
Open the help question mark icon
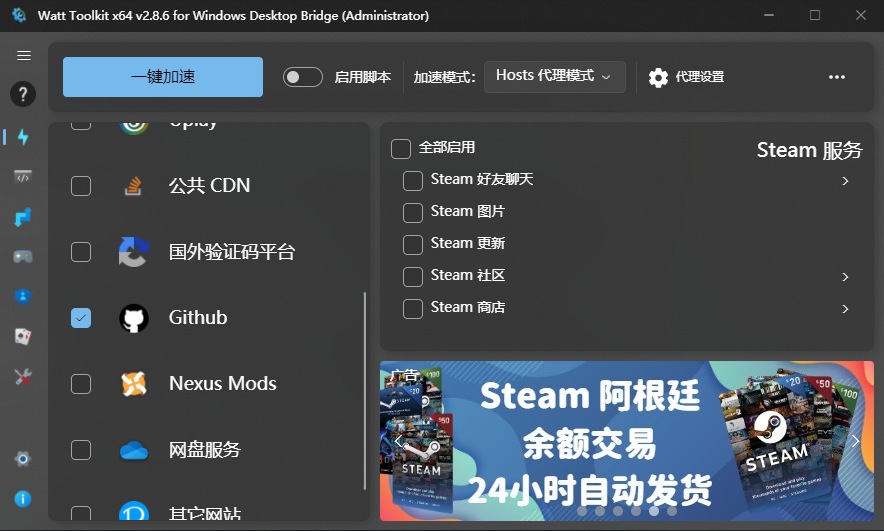click(23, 94)
